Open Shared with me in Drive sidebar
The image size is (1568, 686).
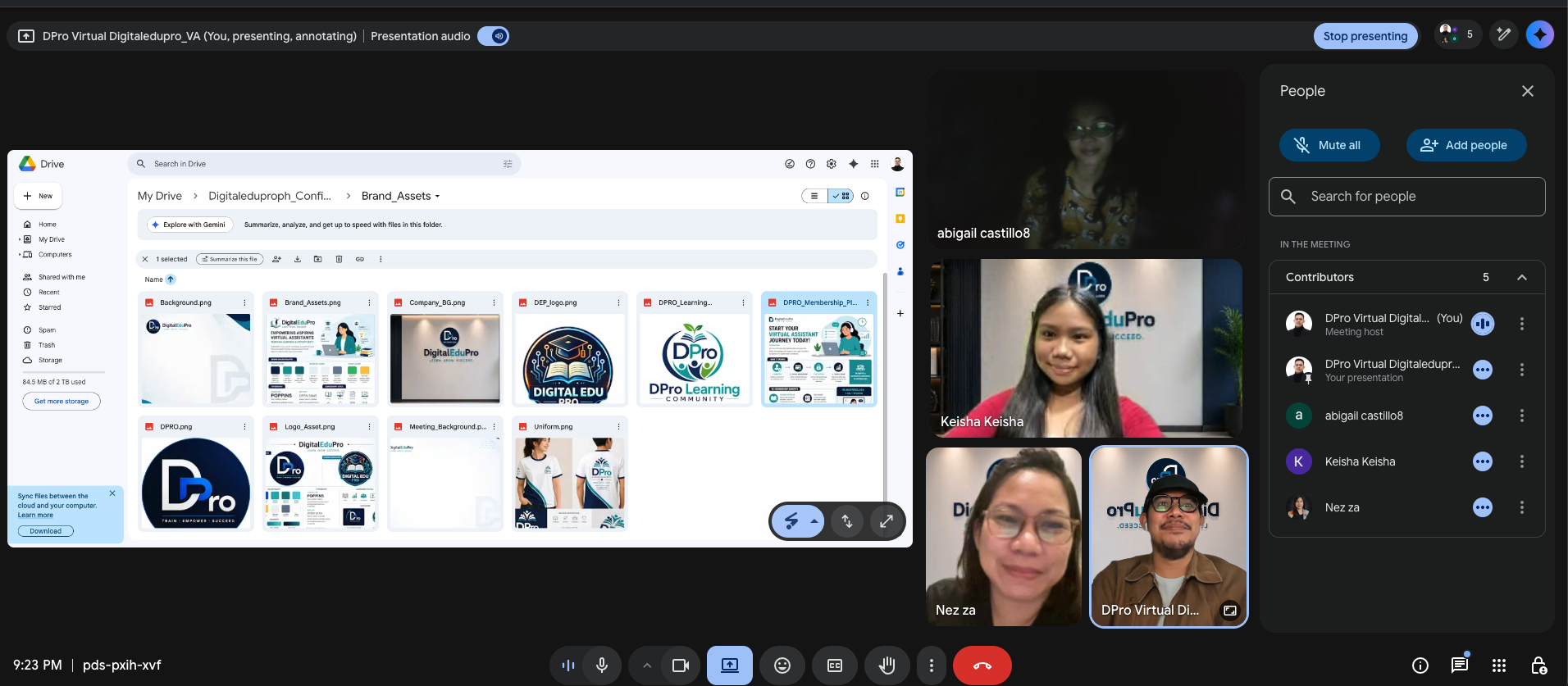(x=62, y=277)
